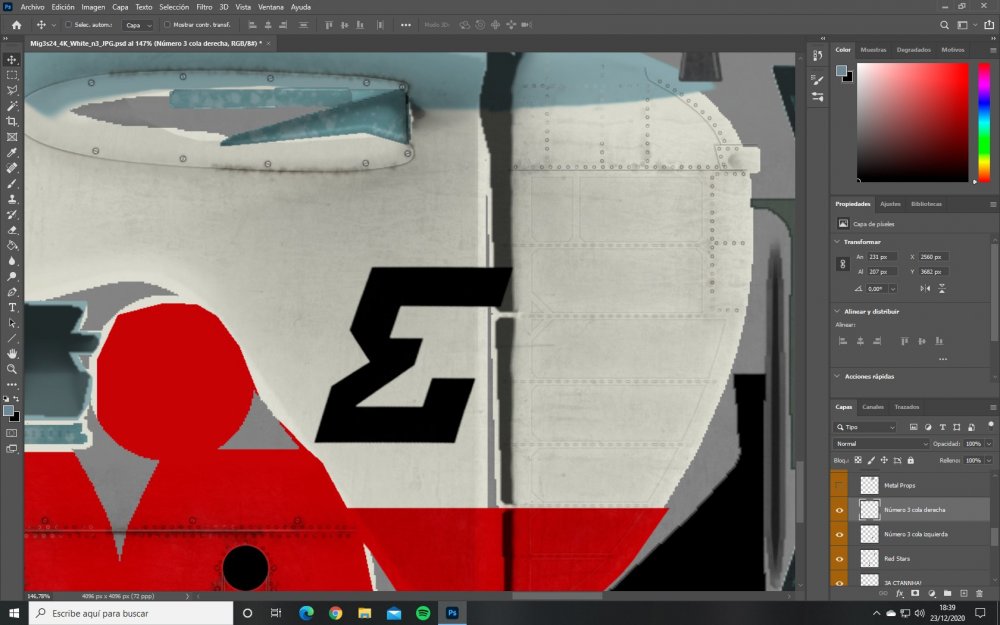Select the Crop tool
The height and width of the screenshot is (625, 1000).
tap(12, 121)
